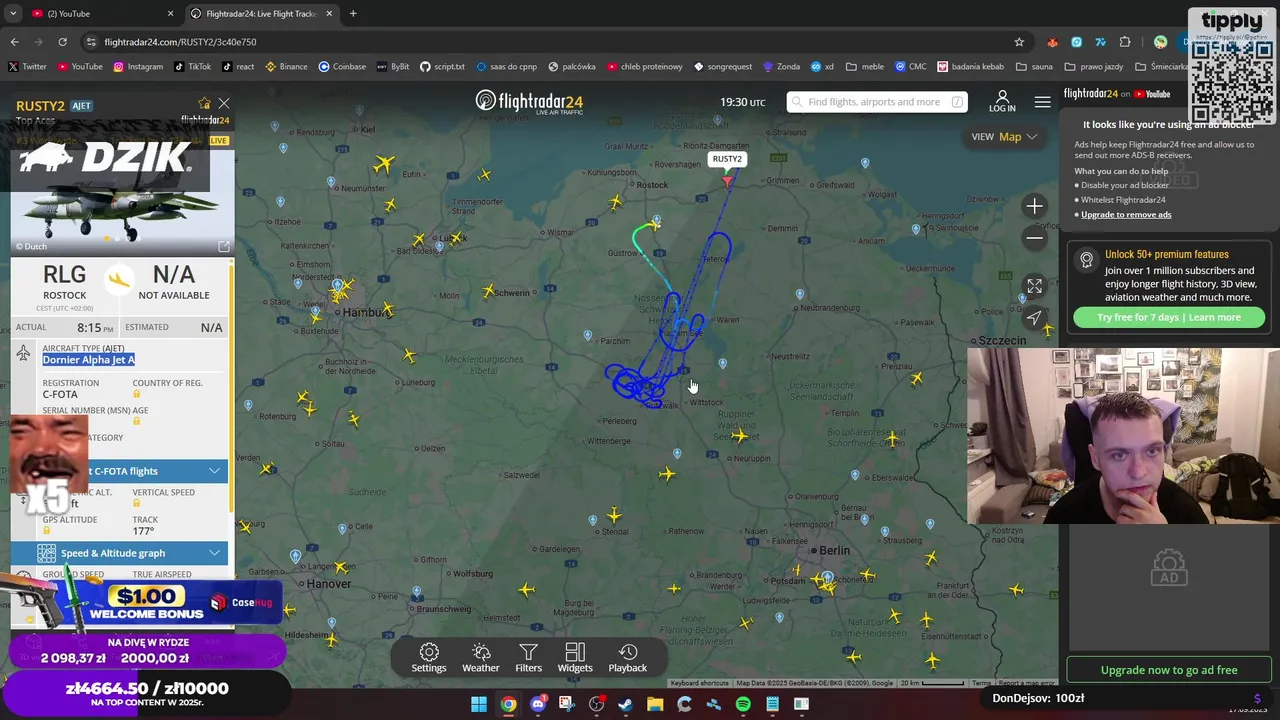The width and height of the screenshot is (1280, 720).
Task: Click the address bar URL
Action: [x=180, y=42]
